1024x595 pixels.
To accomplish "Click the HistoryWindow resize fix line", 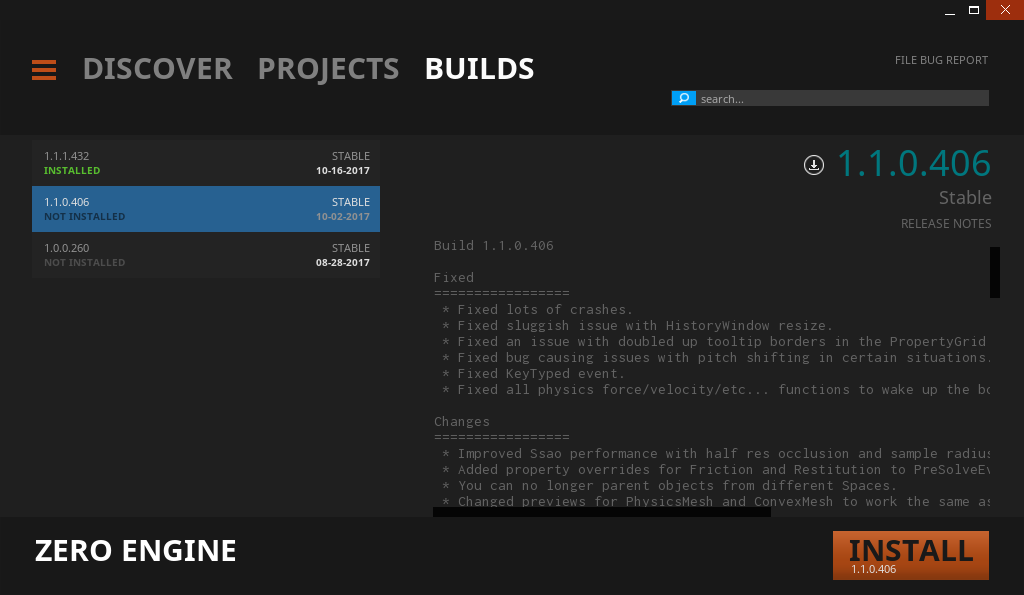I will coord(637,325).
